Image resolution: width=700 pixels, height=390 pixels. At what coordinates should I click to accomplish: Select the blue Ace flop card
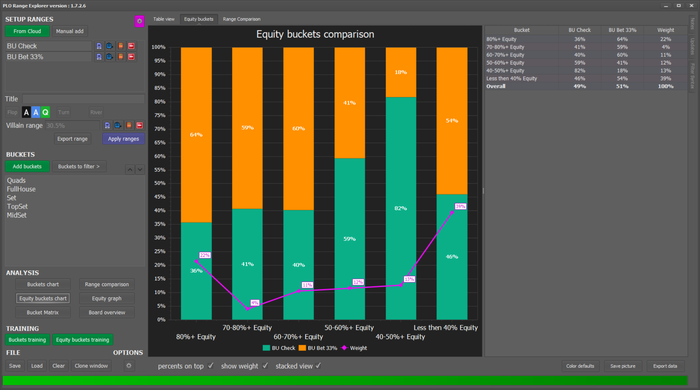pyautogui.click(x=36, y=112)
